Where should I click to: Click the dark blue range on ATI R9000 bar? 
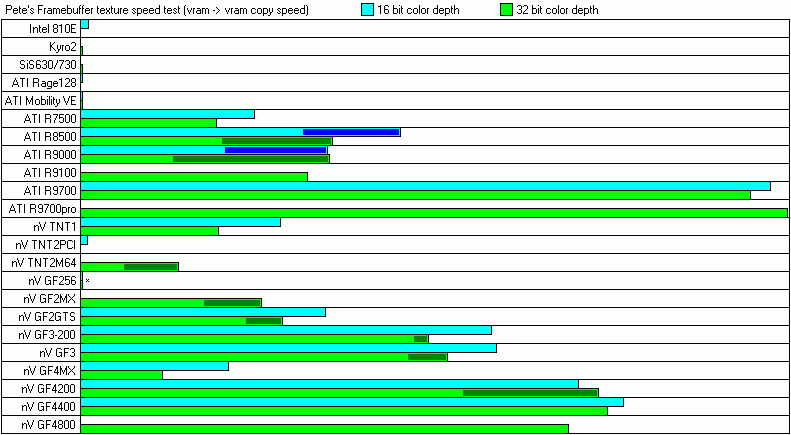click(x=275, y=150)
